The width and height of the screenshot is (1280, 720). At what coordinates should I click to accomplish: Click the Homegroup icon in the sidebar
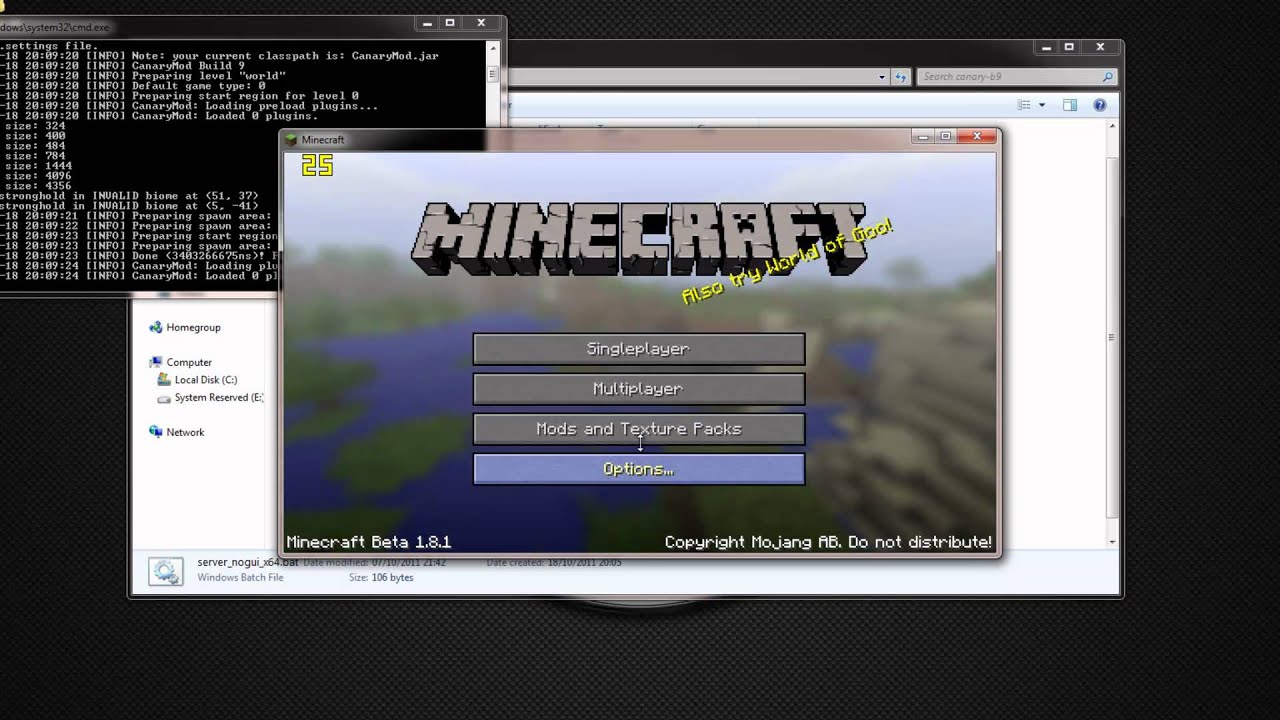click(x=155, y=327)
